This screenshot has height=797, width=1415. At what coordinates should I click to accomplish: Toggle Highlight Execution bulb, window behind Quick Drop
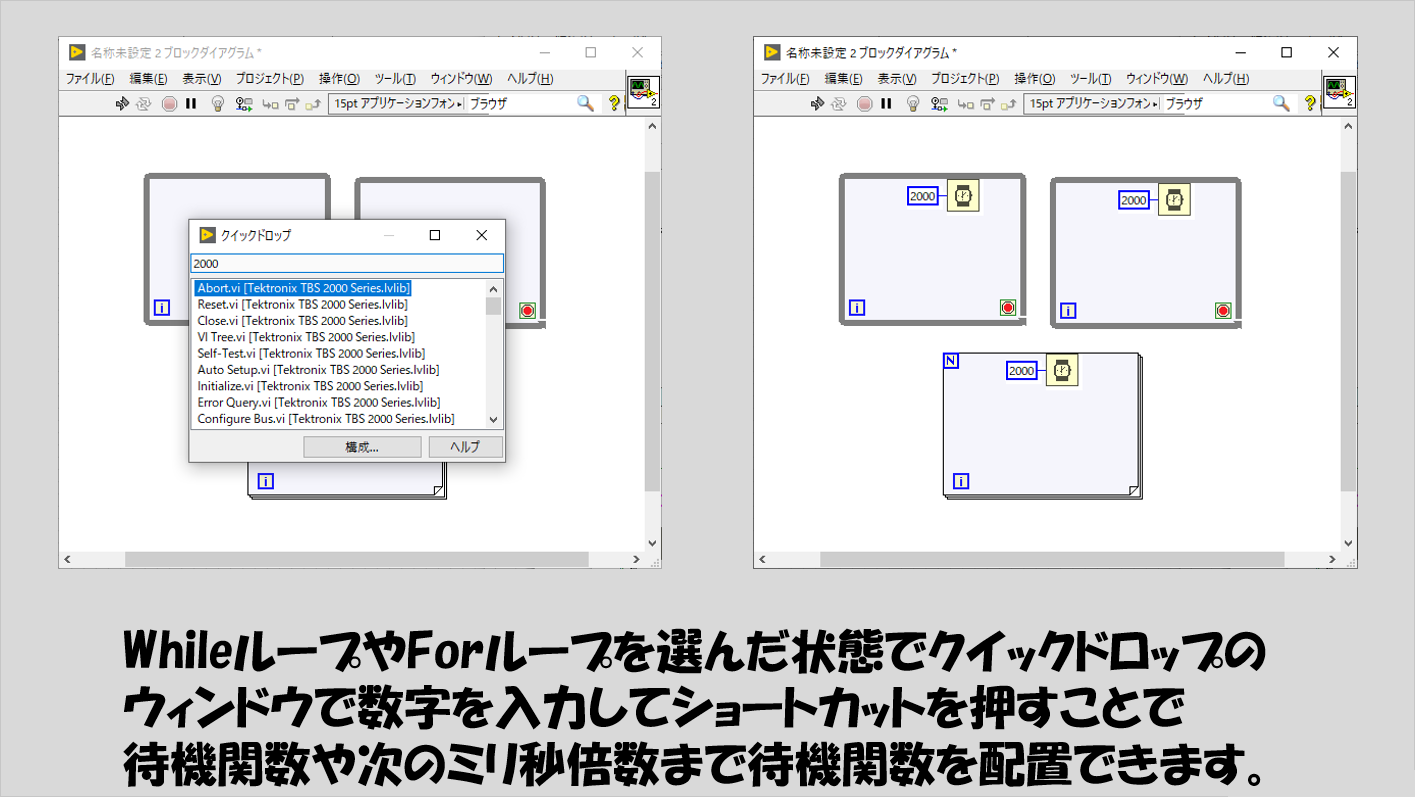click(x=217, y=103)
